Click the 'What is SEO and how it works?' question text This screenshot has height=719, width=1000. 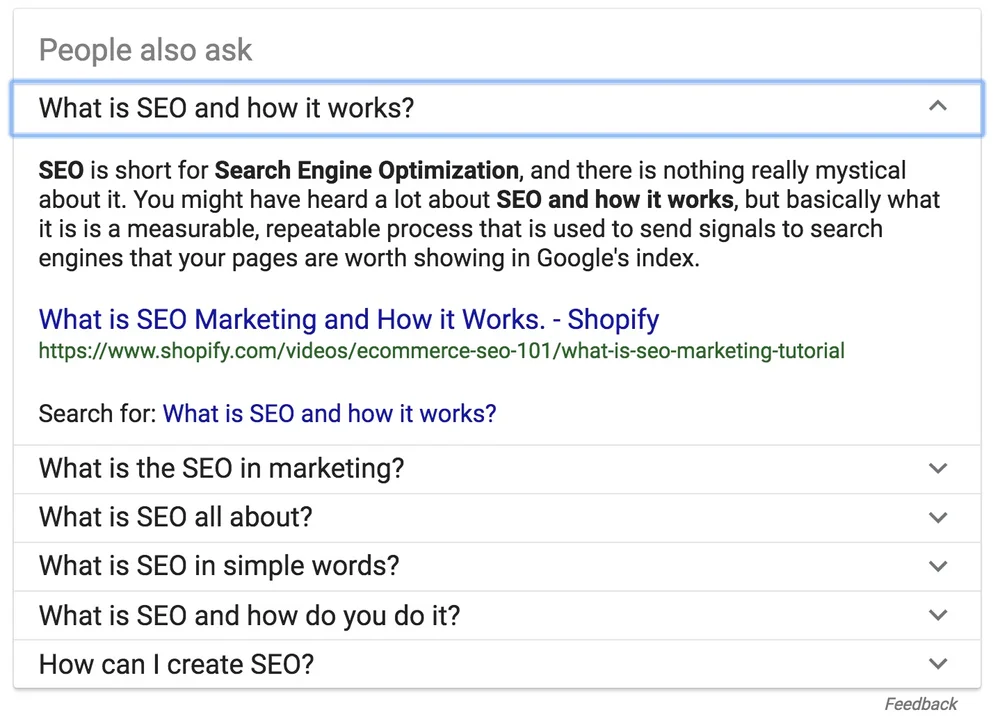(x=226, y=108)
